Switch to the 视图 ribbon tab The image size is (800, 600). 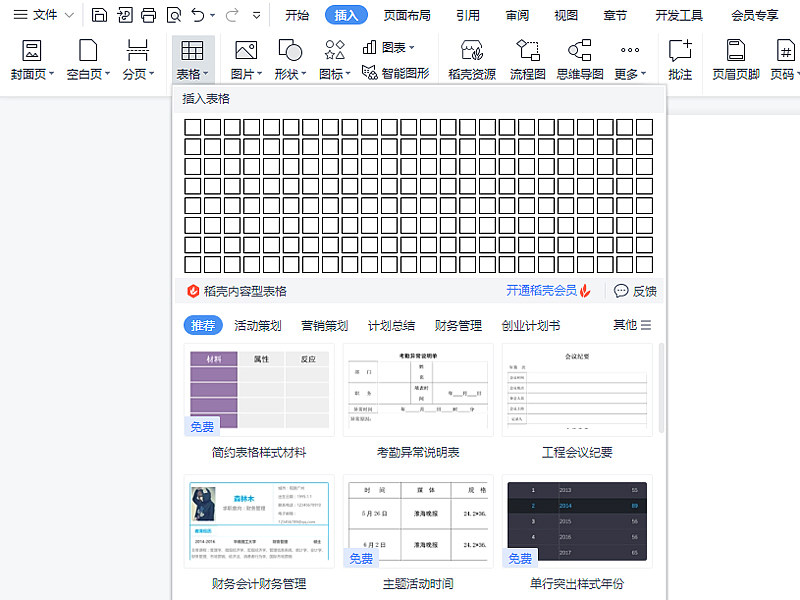tap(566, 15)
